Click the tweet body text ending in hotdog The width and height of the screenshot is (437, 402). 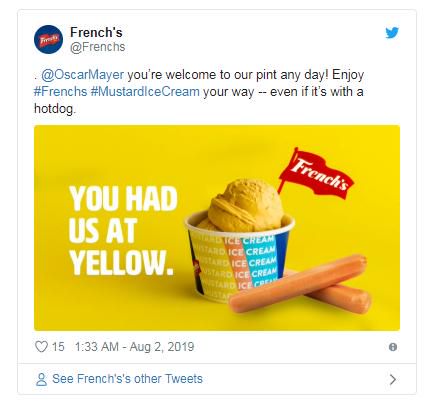tap(199, 91)
